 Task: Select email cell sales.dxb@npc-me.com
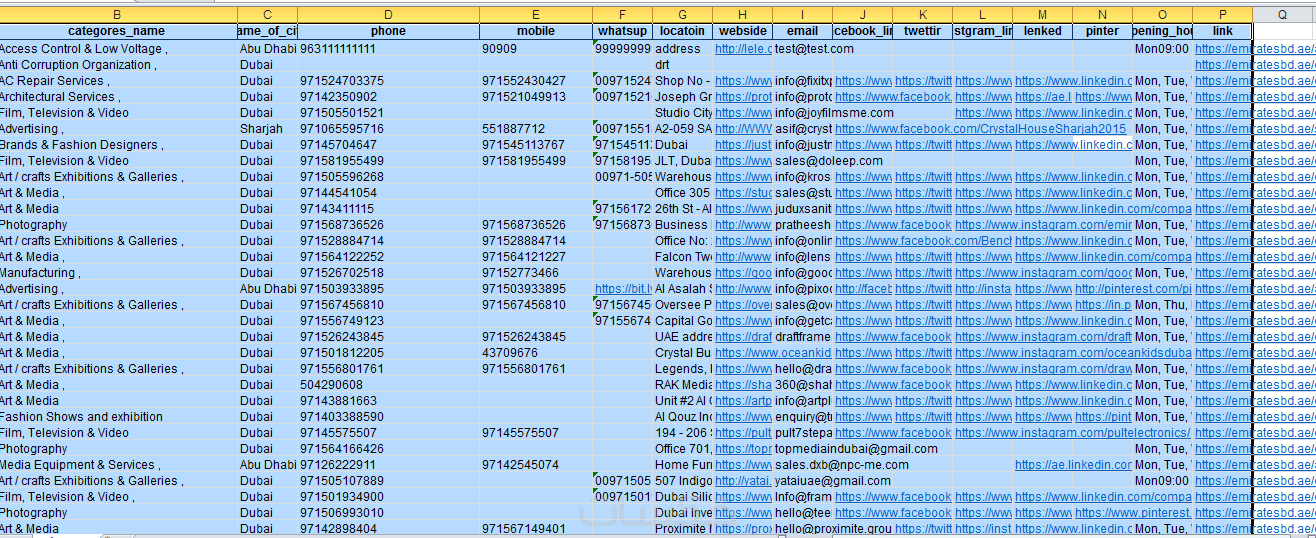click(x=841, y=465)
